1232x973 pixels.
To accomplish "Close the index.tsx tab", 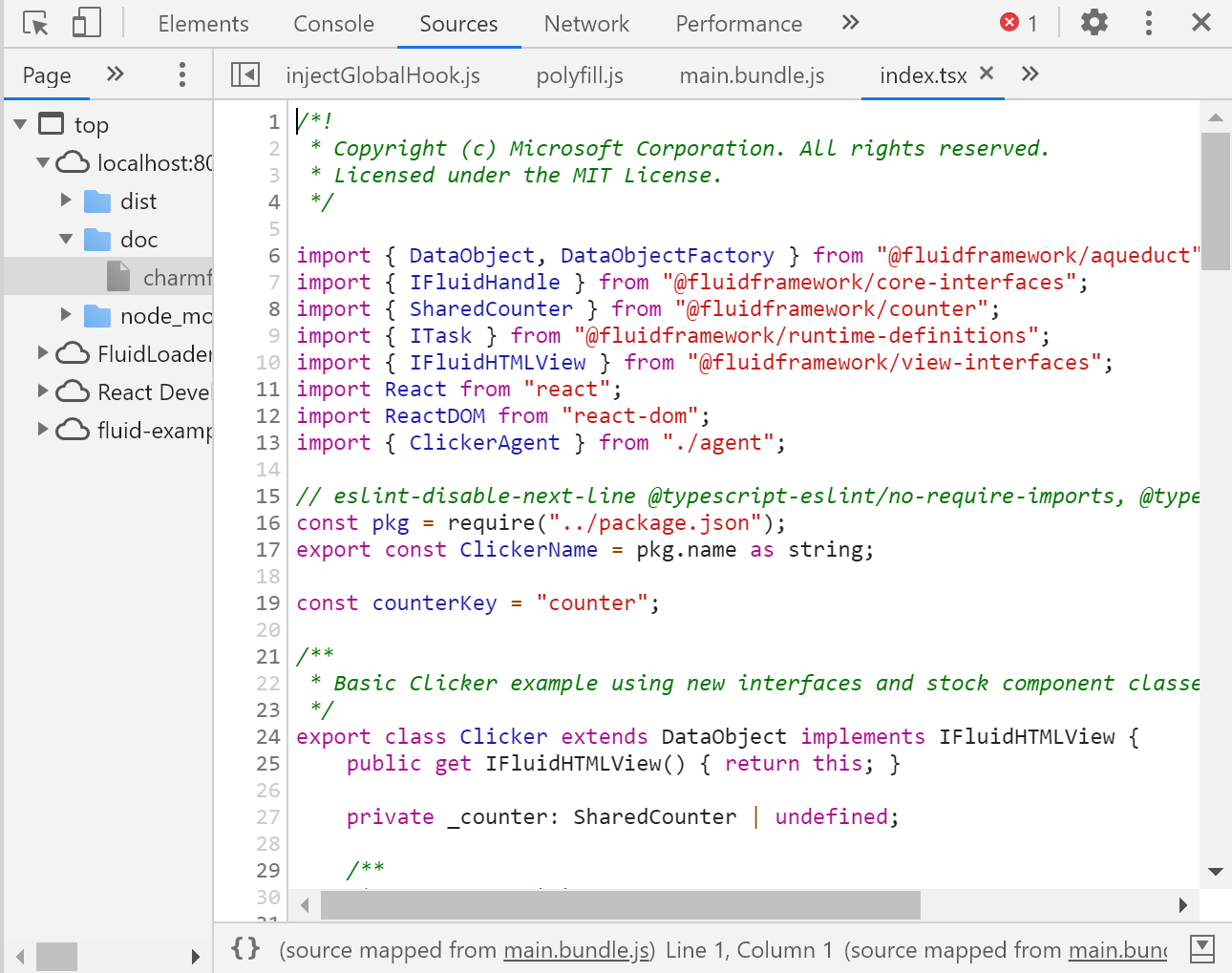I will click(987, 72).
